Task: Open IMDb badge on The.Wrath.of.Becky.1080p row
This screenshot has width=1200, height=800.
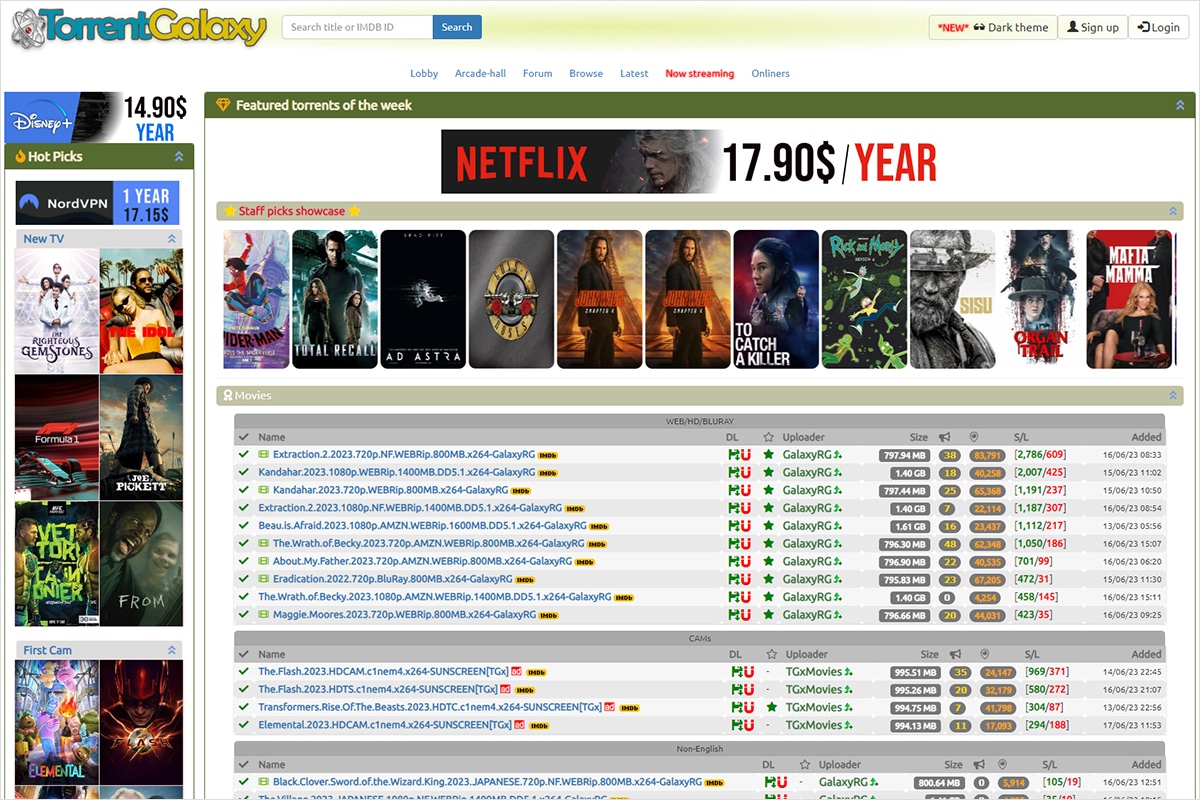Action: 624,598
